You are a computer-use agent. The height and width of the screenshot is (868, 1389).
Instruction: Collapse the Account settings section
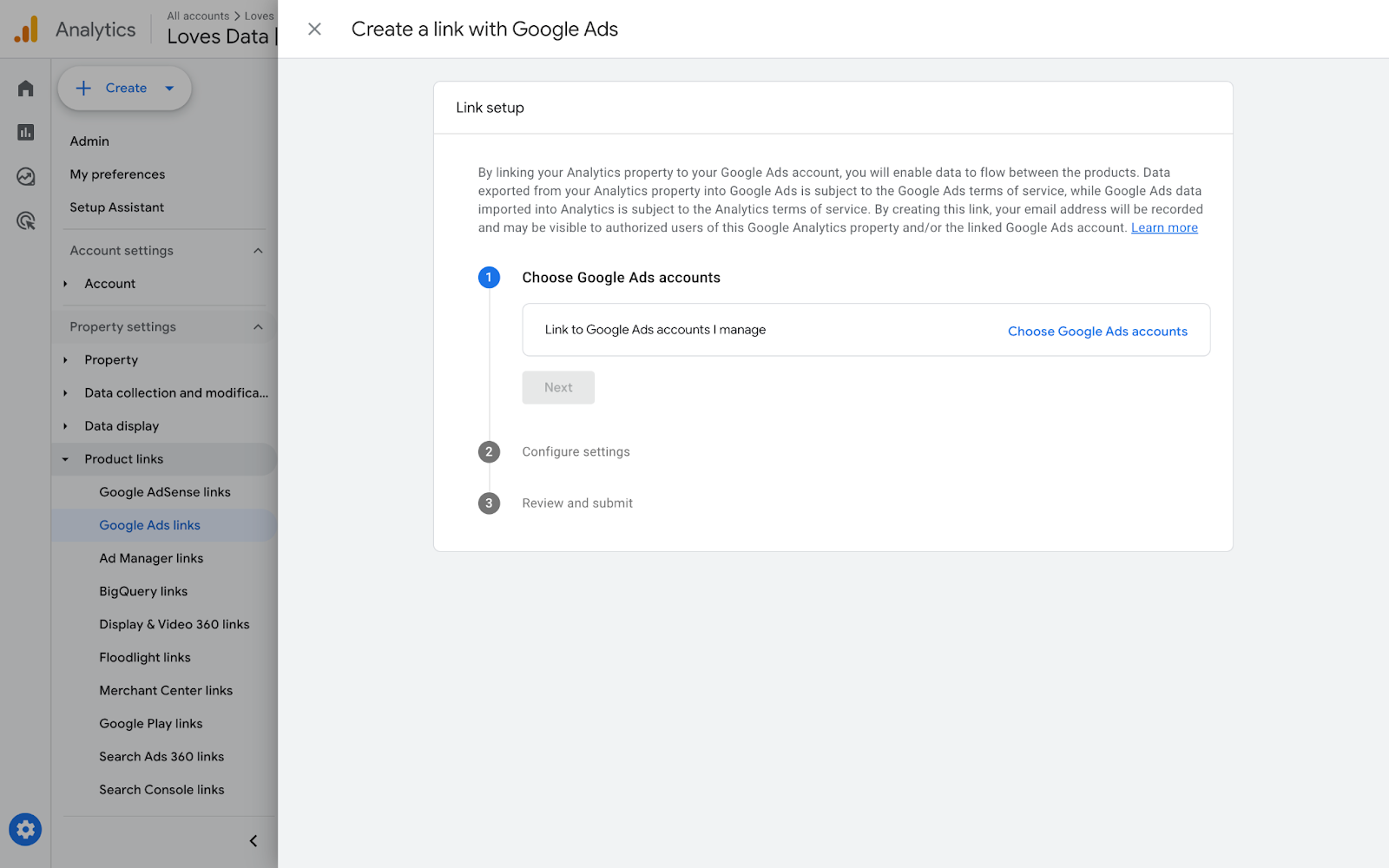pos(258,250)
